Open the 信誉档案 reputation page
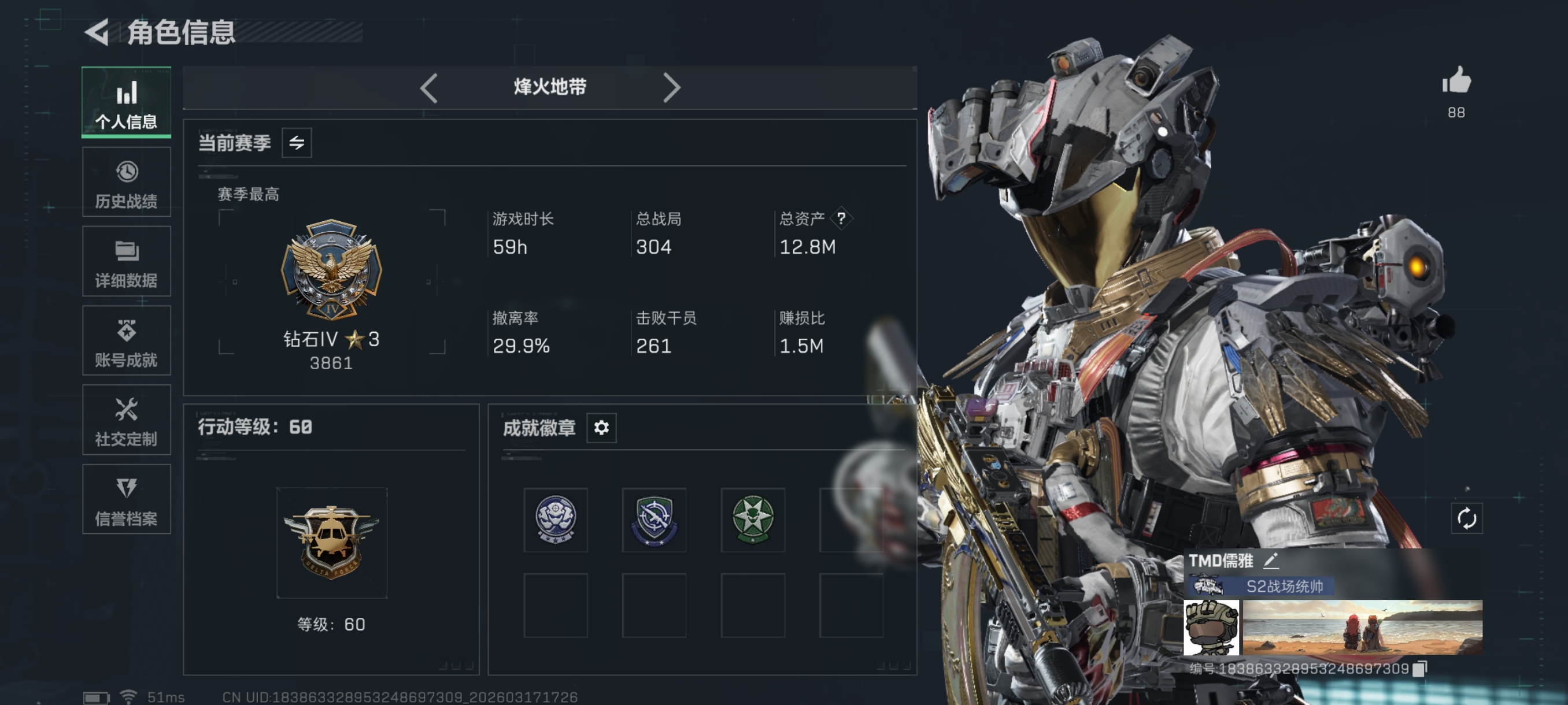Viewport: 1568px width, 705px height. (x=127, y=499)
